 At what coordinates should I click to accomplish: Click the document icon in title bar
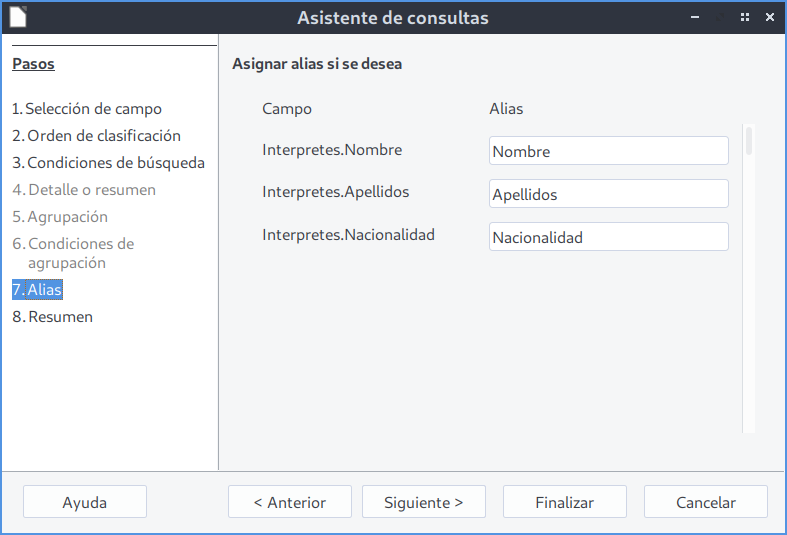18,17
